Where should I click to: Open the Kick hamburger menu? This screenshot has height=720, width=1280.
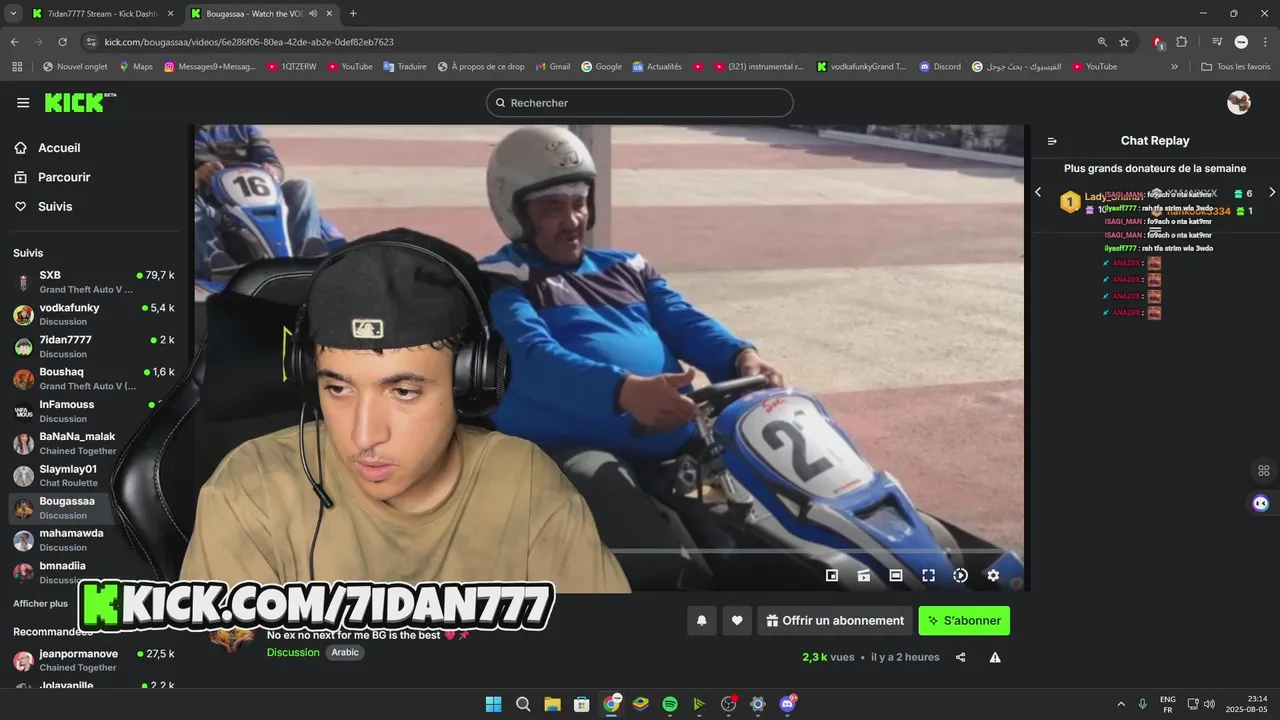tap(23, 103)
